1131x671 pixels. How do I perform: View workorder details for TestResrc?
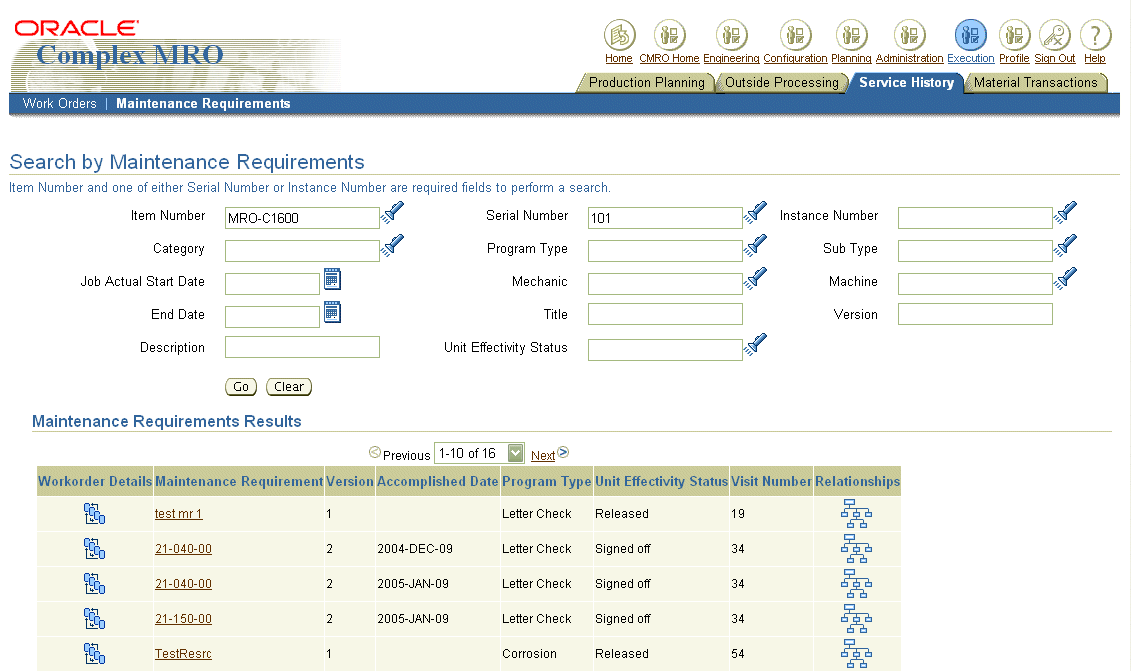[x=94, y=654]
